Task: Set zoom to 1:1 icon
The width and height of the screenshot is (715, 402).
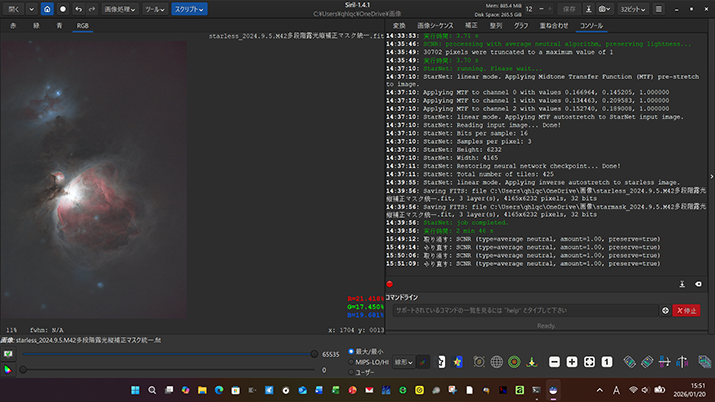Action: pyautogui.click(x=606, y=361)
